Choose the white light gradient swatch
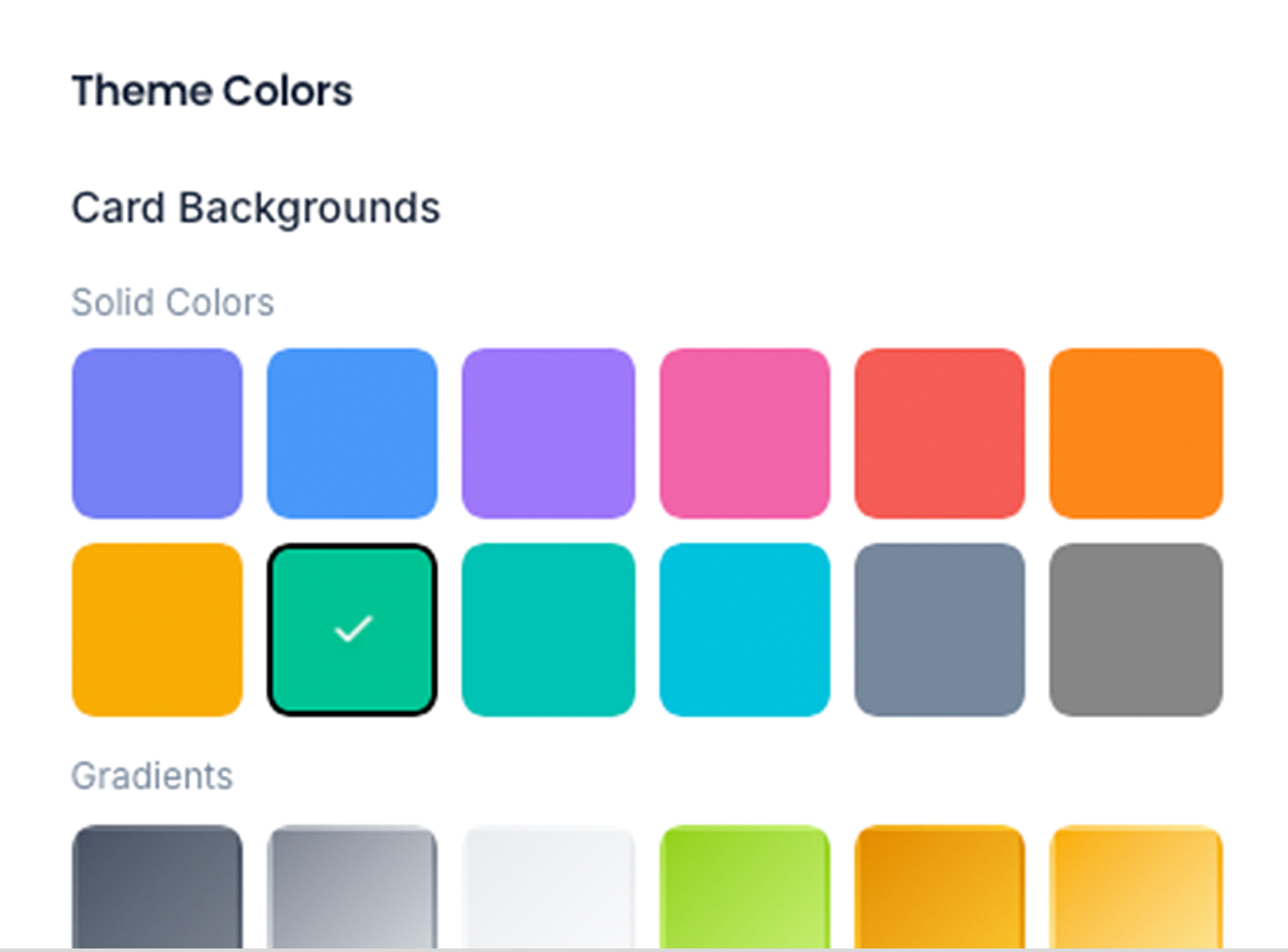Image resolution: width=1288 pixels, height=952 pixels. click(548, 886)
